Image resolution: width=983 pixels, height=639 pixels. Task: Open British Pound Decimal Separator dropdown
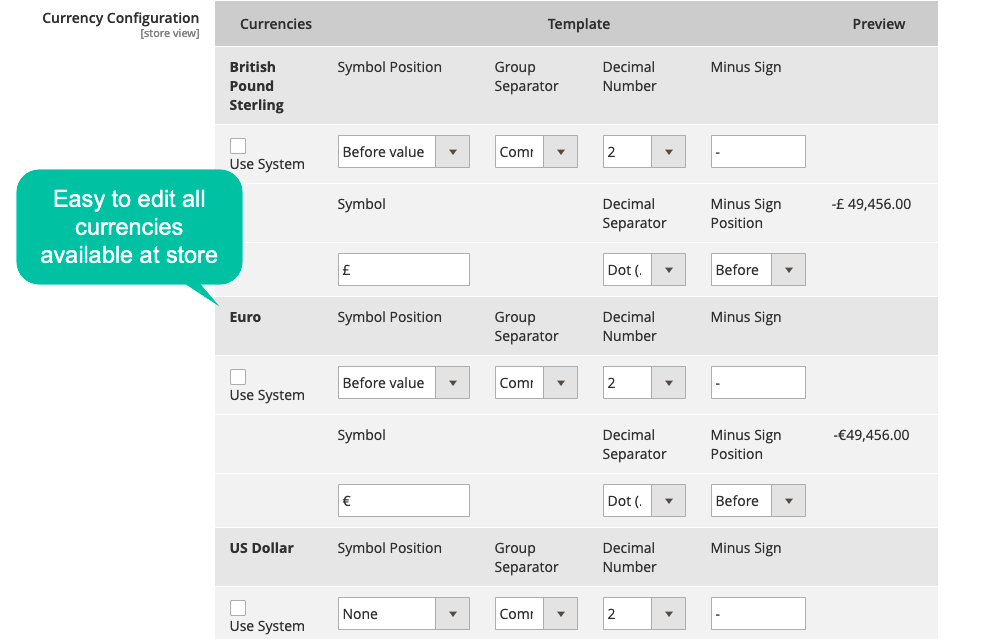pyautogui.click(x=644, y=270)
